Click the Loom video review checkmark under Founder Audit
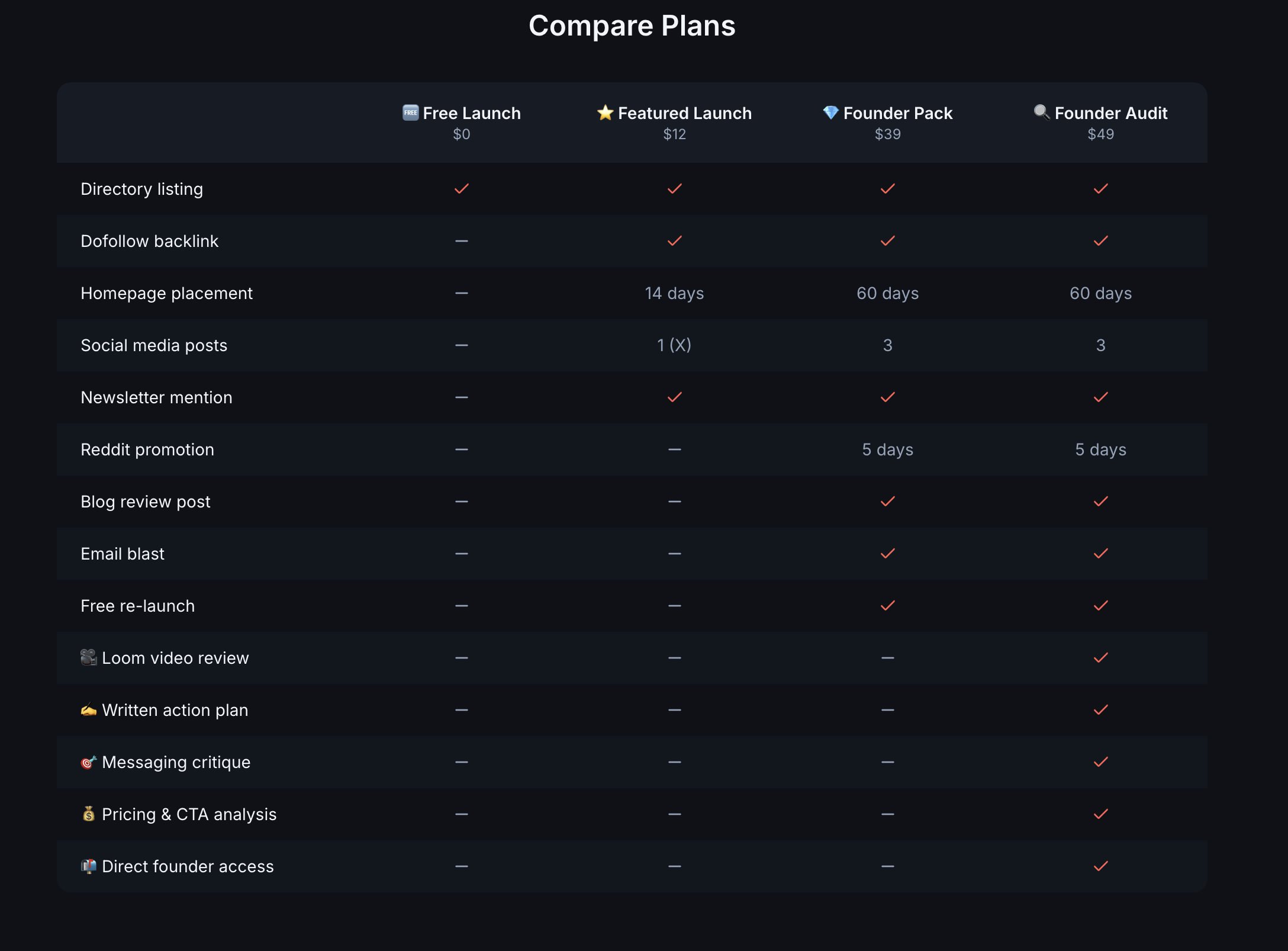Viewport: 1288px width, 951px height. (1101, 658)
